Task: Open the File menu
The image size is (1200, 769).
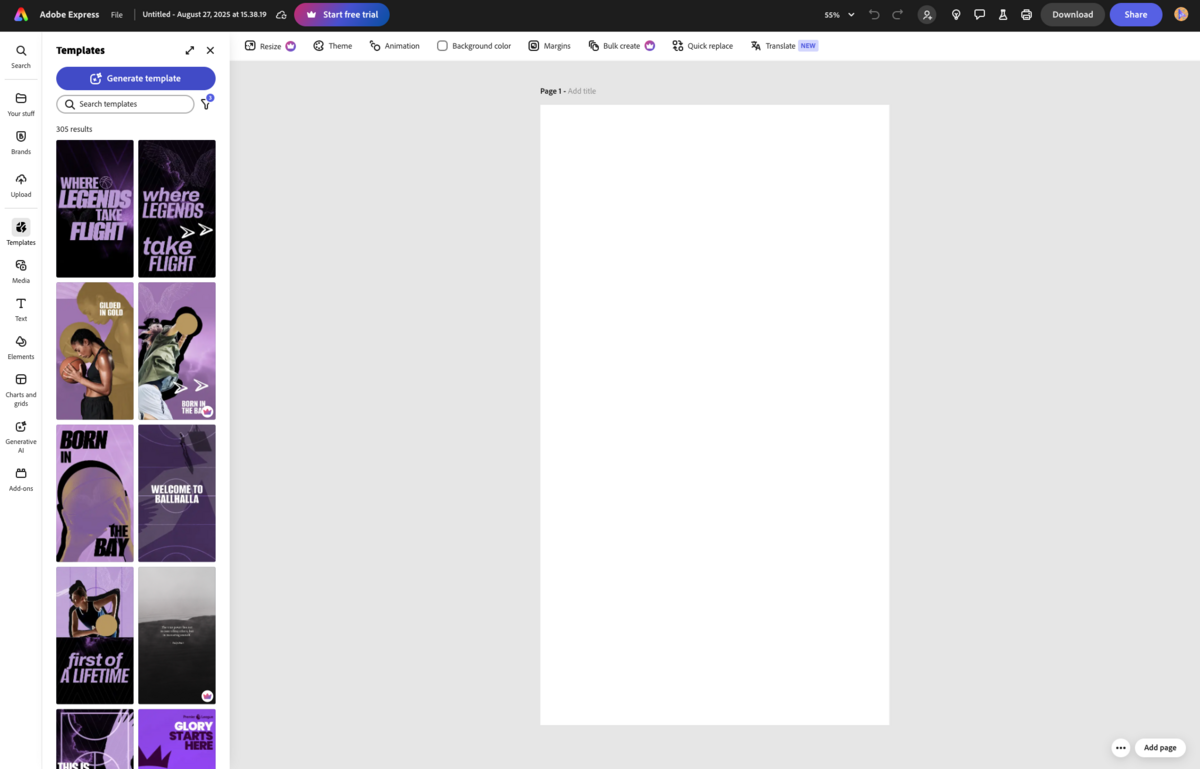Action: 117,15
